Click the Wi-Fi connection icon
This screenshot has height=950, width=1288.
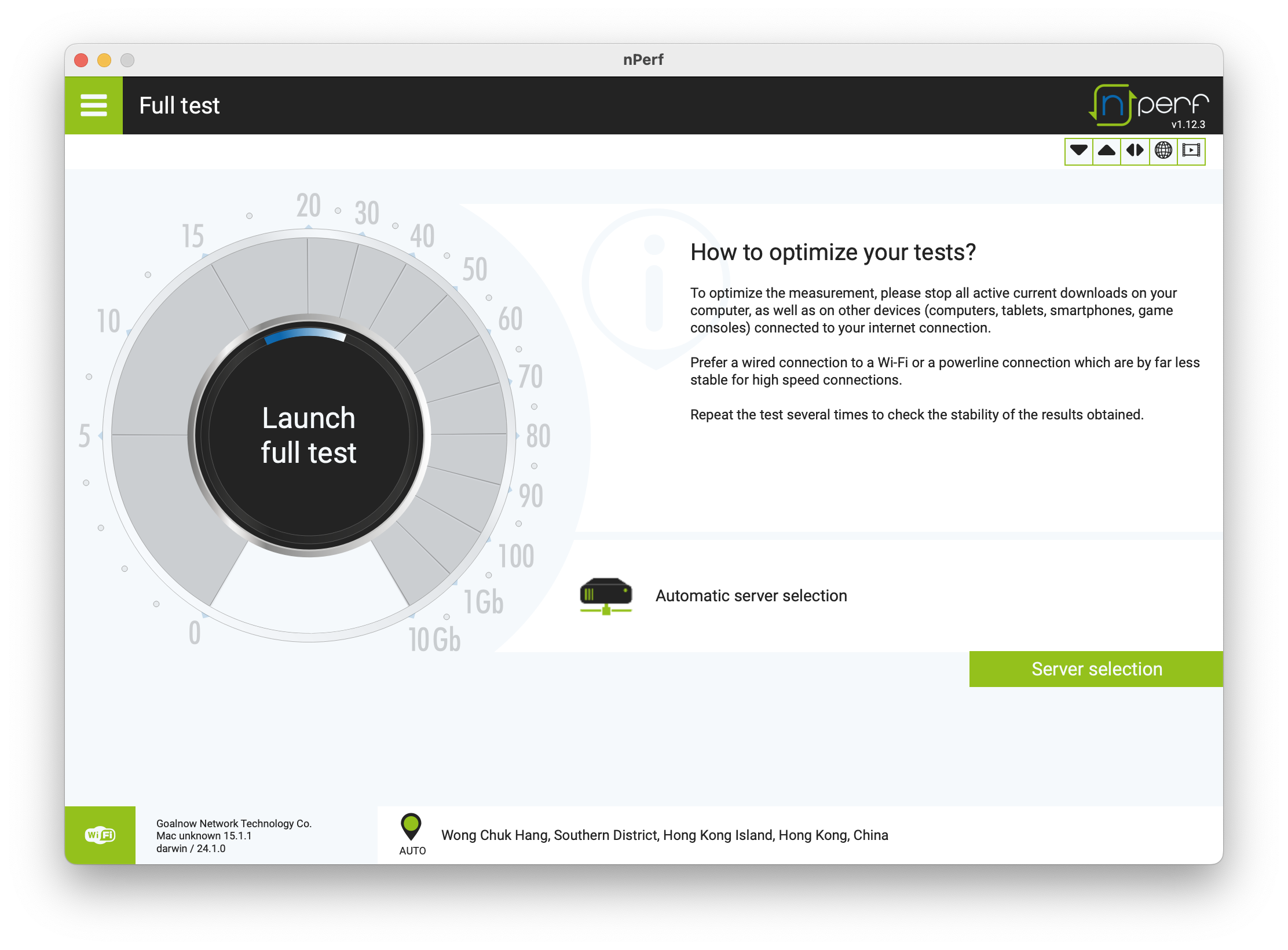pos(100,835)
